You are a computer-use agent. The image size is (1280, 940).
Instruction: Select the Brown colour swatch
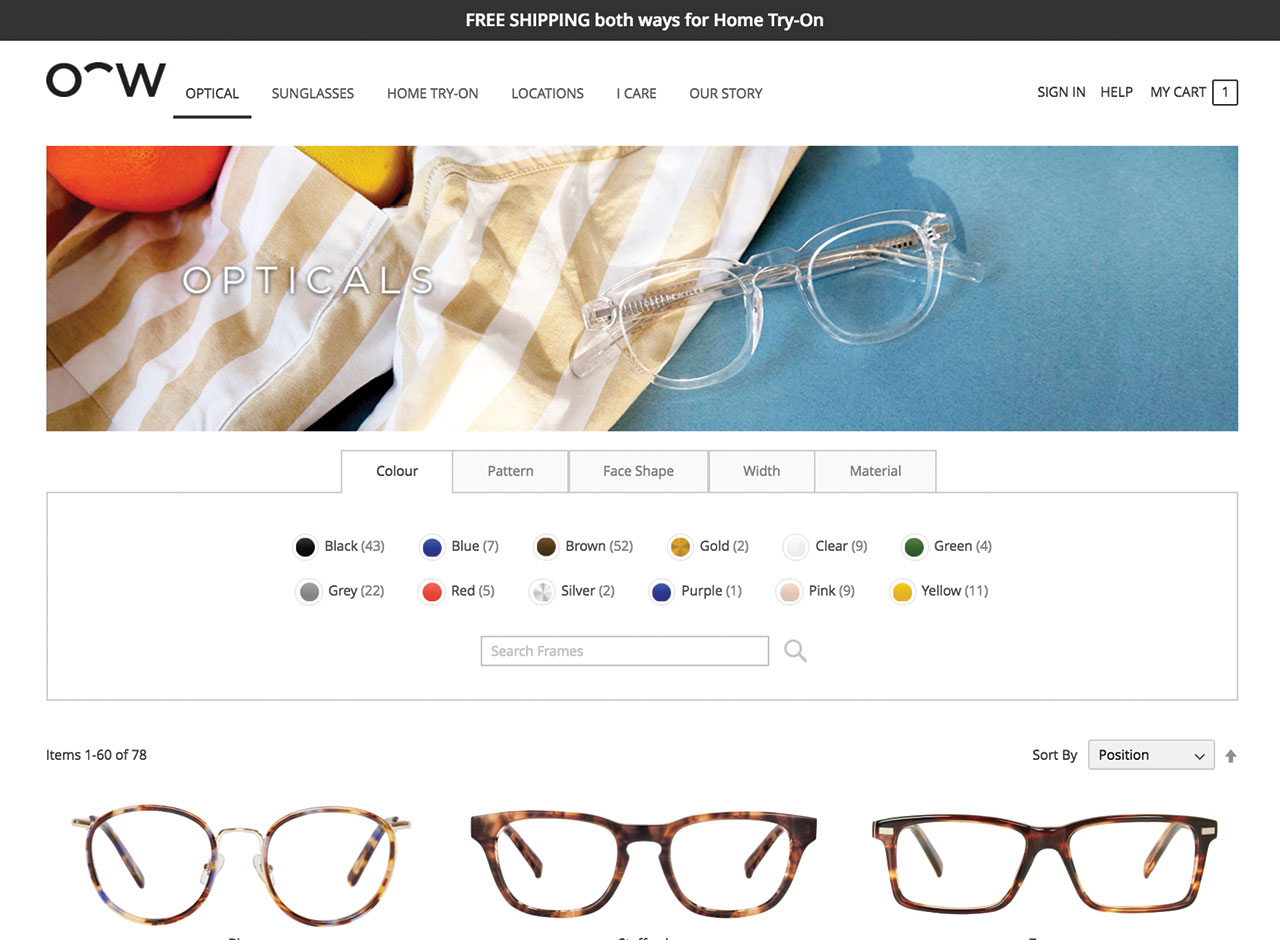tap(546, 547)
